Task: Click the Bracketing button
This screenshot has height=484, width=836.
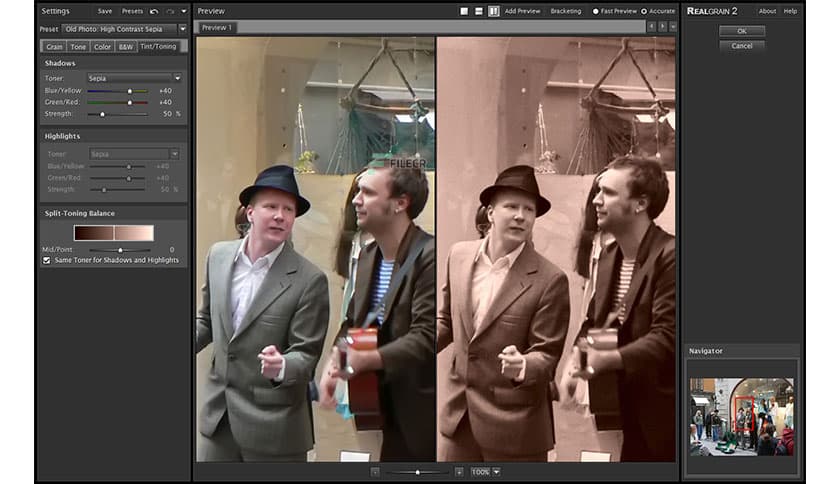Action: coord(566,11)
